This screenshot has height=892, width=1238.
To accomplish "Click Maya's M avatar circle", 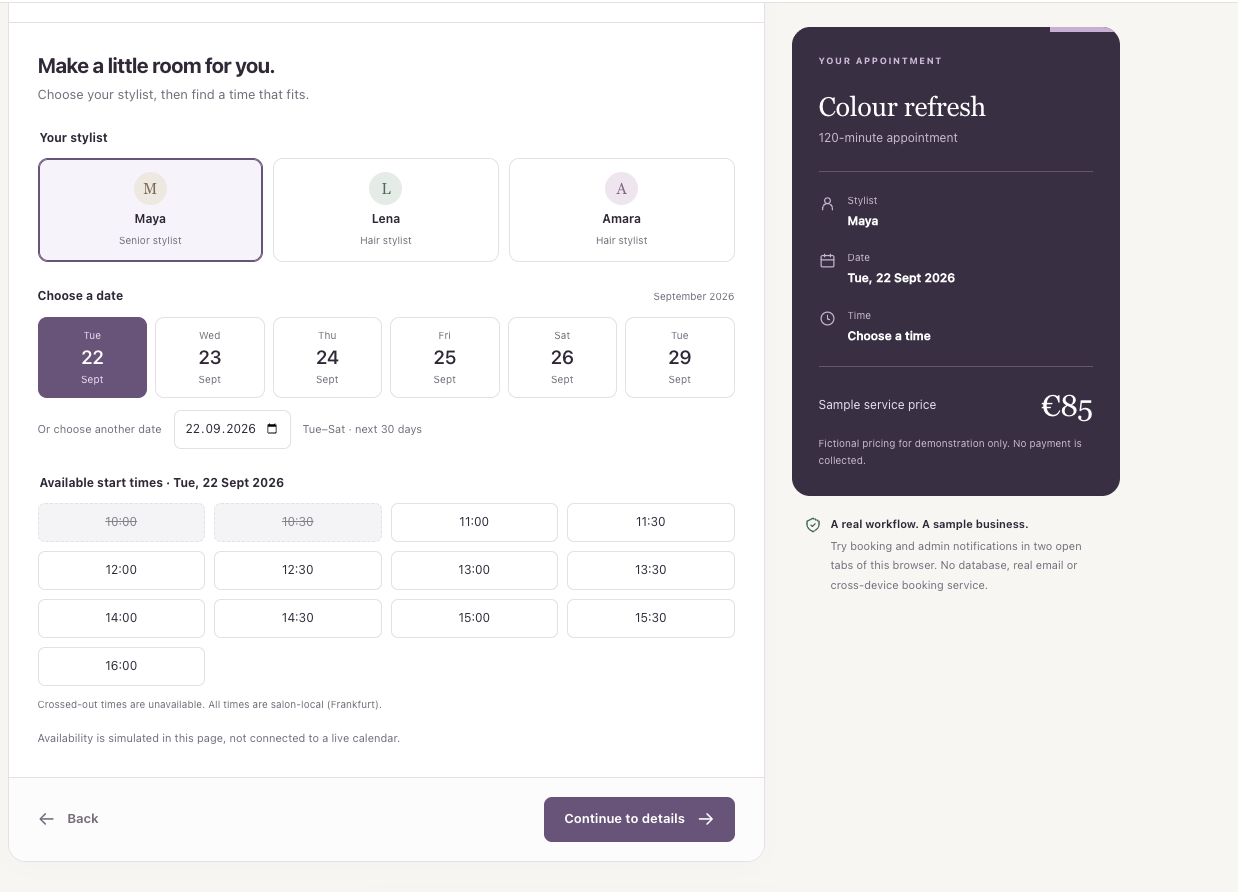I will (150, 188).
